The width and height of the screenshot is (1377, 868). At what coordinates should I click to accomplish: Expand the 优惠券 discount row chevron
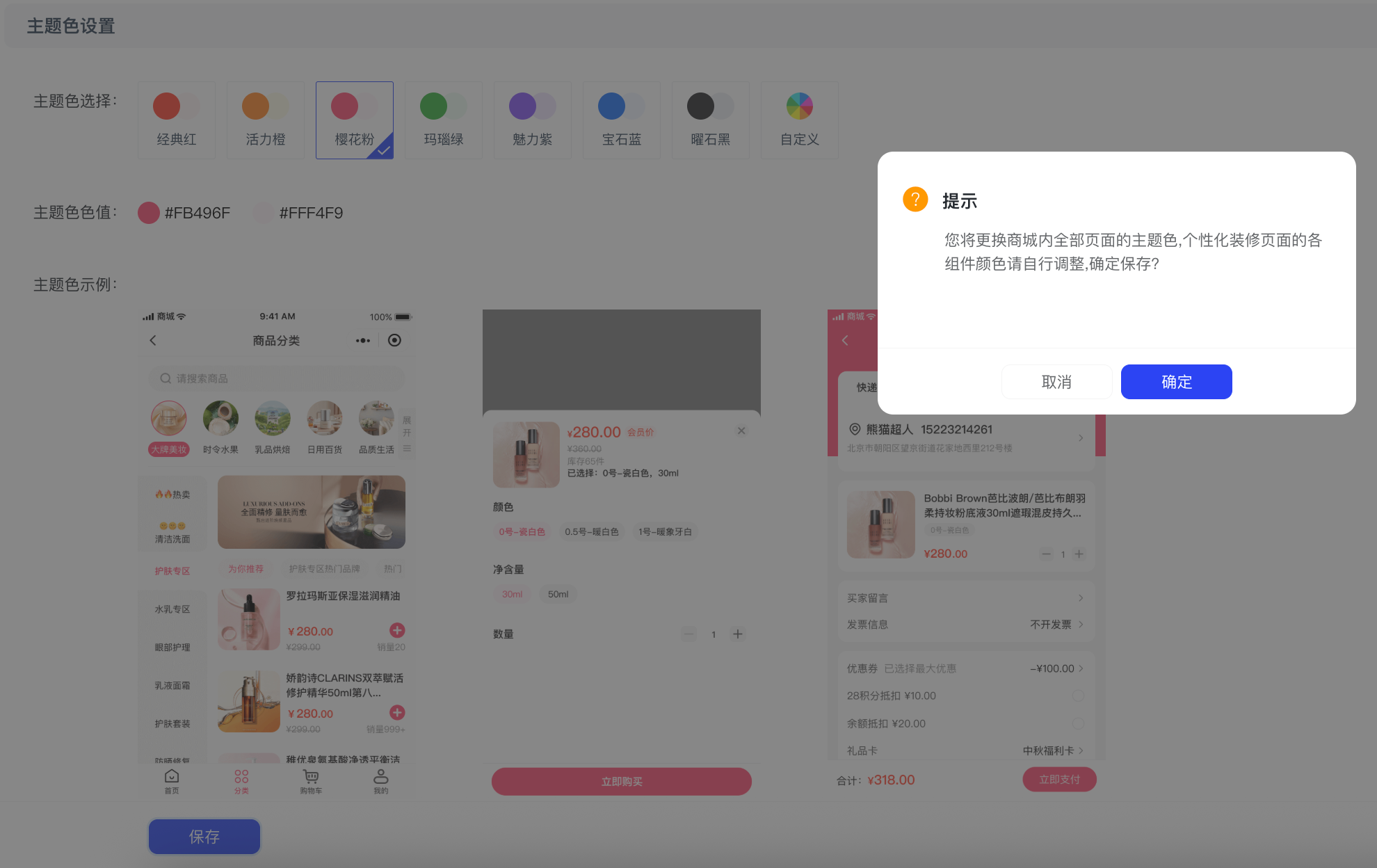coord(1081,668)
